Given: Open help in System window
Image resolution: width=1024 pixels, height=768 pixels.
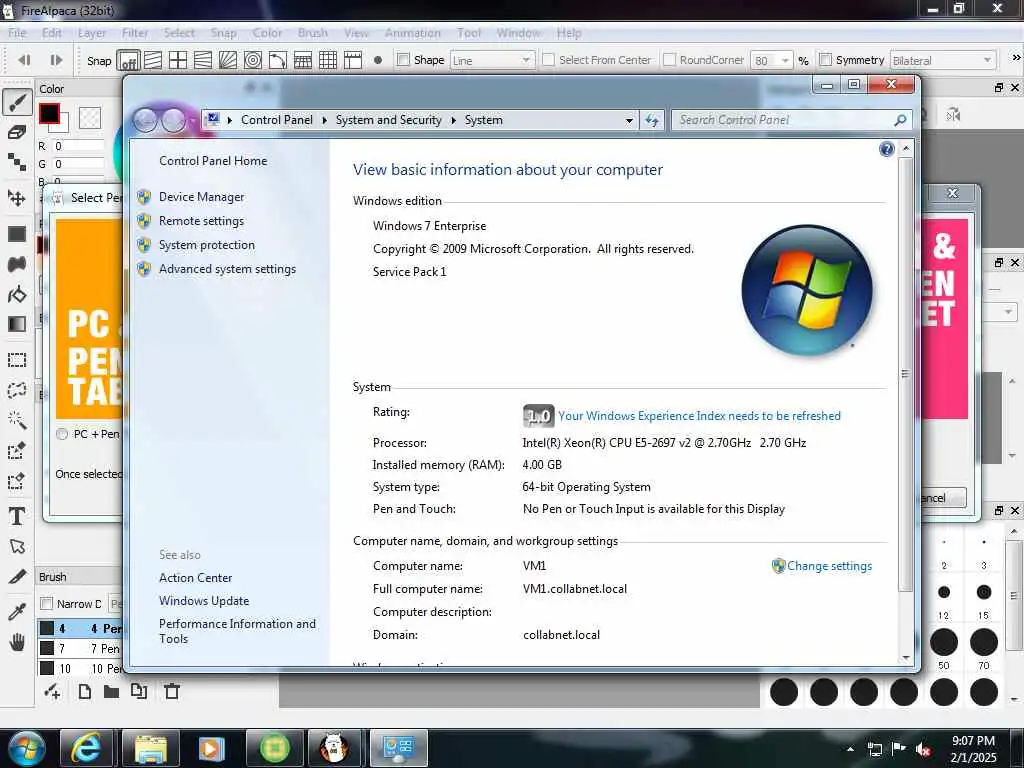Looking at the screenshot, I should tap(886, 150).
